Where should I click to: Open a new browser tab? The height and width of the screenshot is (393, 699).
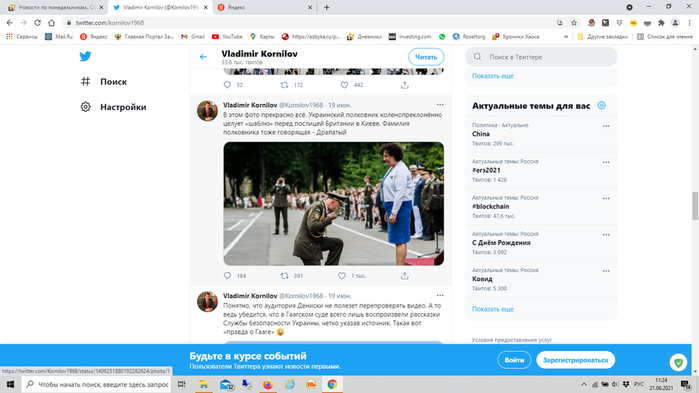(x=326, y=7)
